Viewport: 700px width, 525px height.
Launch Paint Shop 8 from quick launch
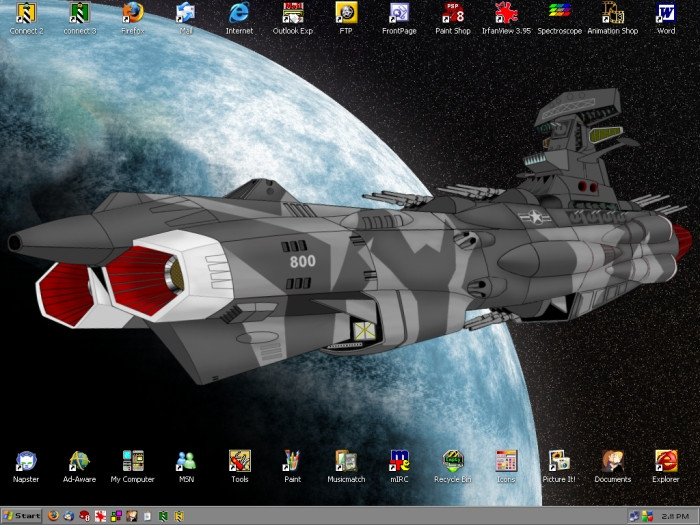pos(84,516)
